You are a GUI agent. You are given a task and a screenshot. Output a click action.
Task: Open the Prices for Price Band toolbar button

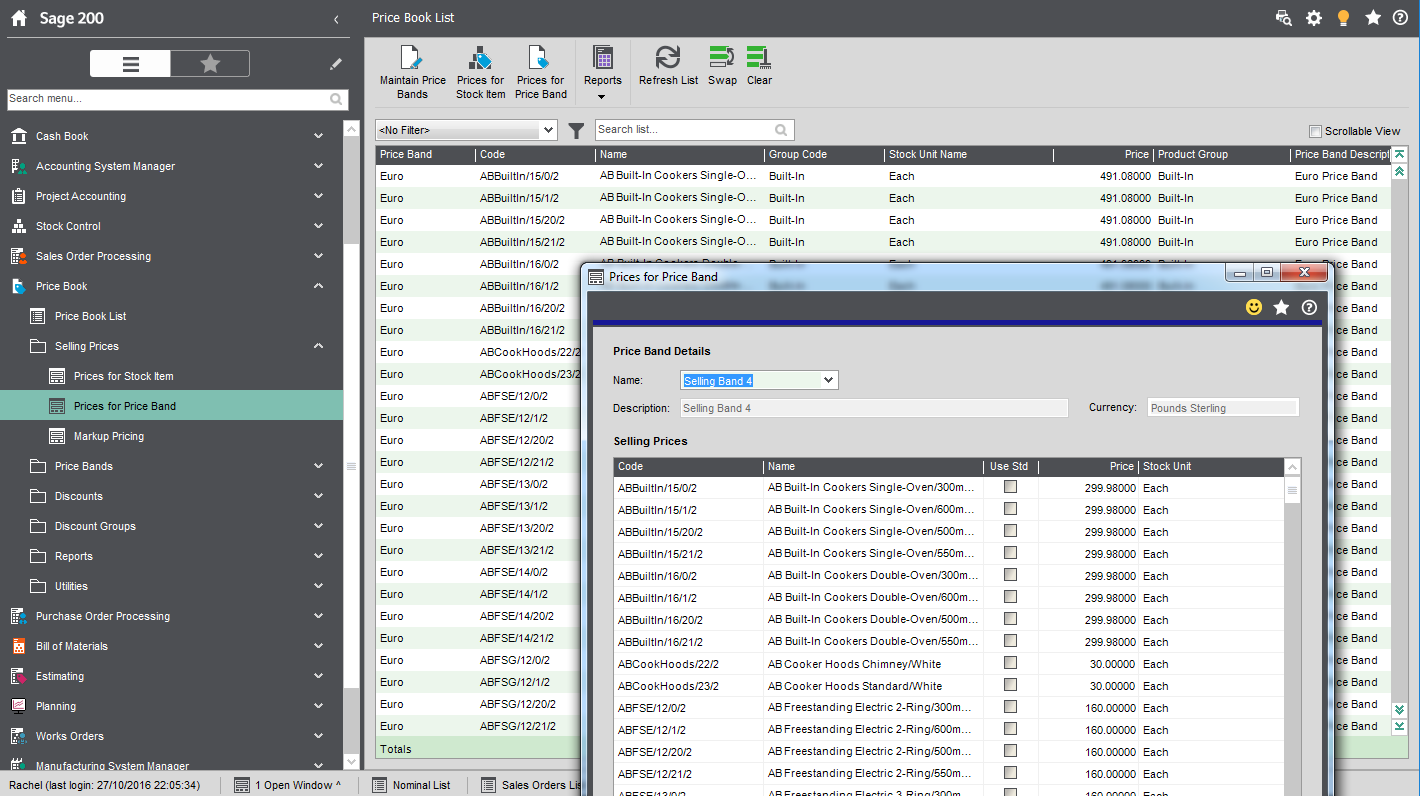(540, 72)
